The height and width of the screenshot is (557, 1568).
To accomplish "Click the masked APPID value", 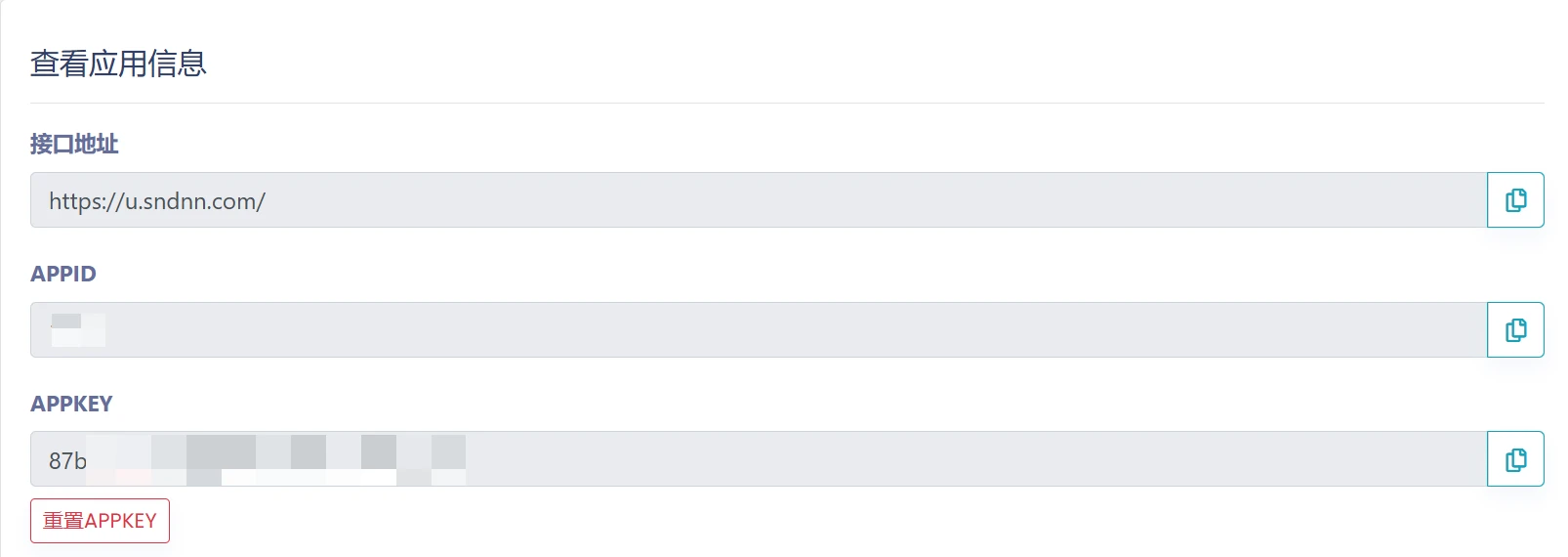I will tap(78, 330).
